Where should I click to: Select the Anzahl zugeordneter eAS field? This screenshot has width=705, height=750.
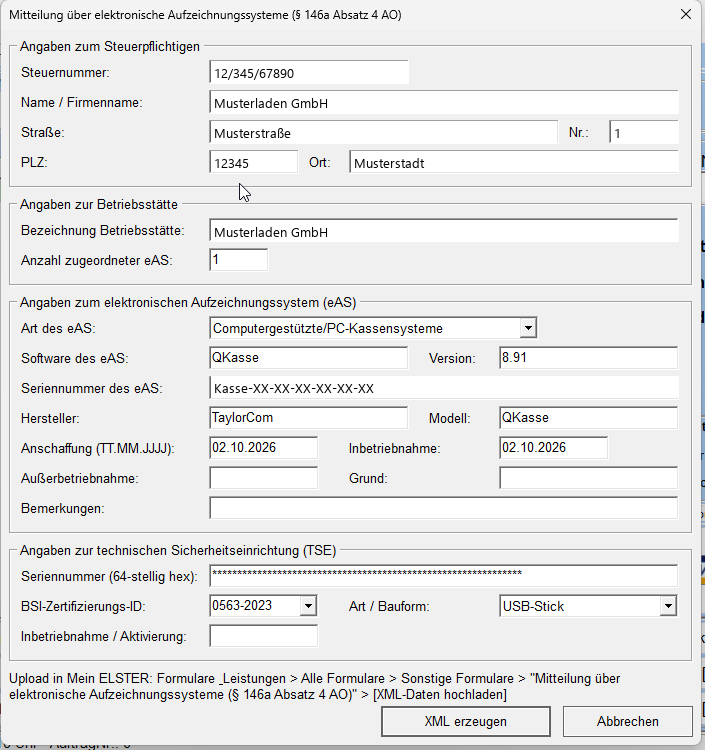(x=239, y=260)
